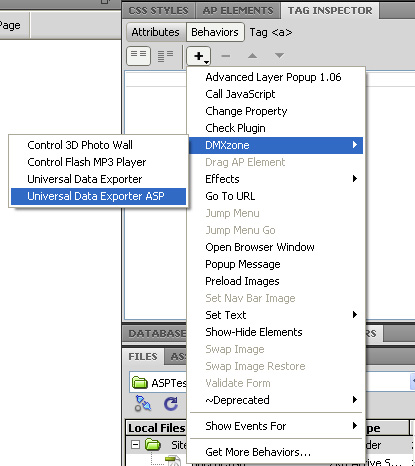
Task: Click the ASPTest site folder icon
Action: tap(140, 383)
